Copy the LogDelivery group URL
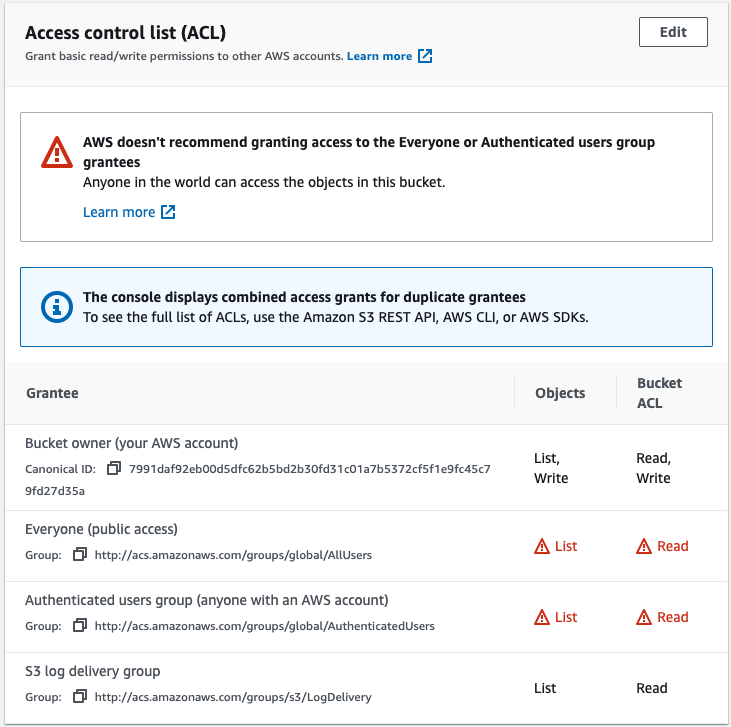Viewport: 731px width, 727px height. [80, 697]
